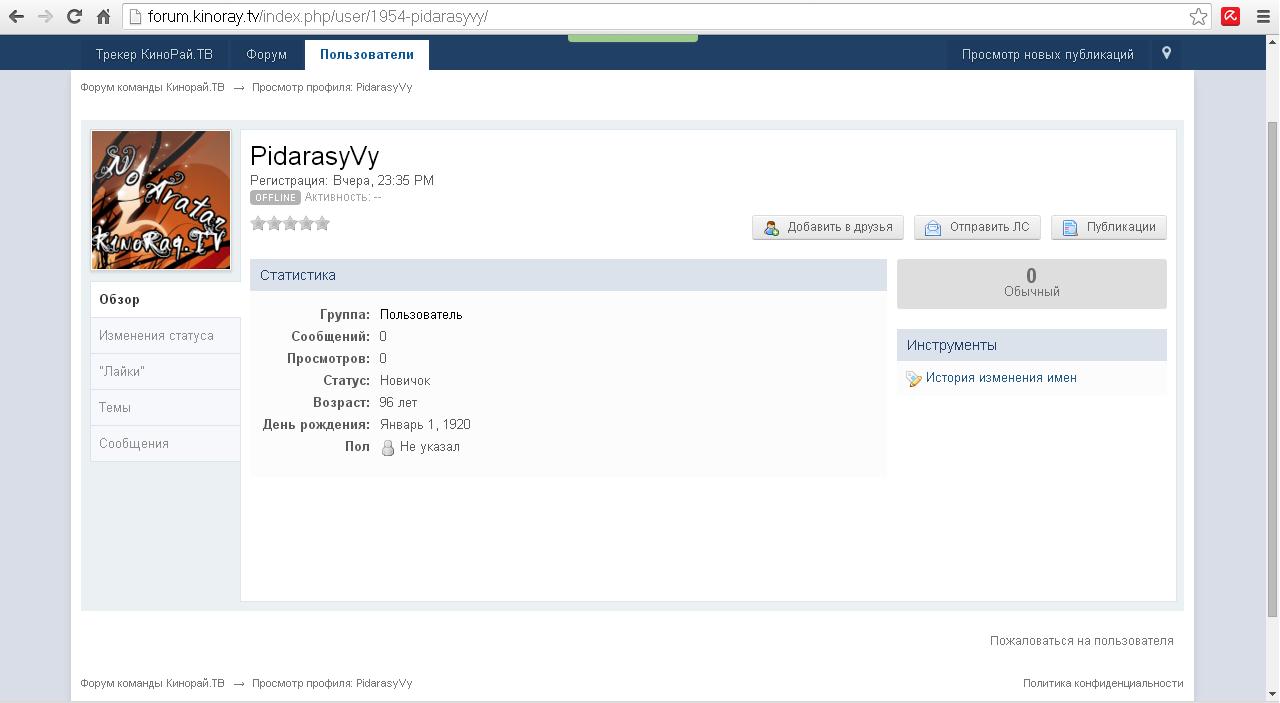Click Пожаловаться на пользователя link

click(1082, 641)
